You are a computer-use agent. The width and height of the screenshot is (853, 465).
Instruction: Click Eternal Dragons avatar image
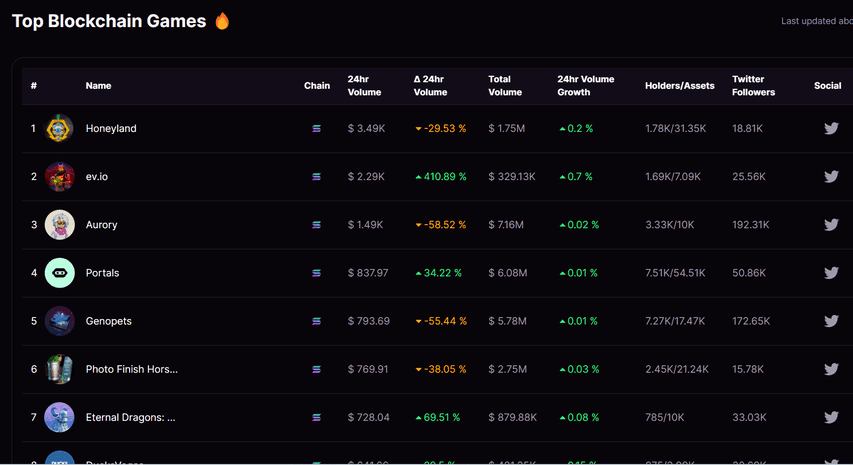(x=59, y=417)
